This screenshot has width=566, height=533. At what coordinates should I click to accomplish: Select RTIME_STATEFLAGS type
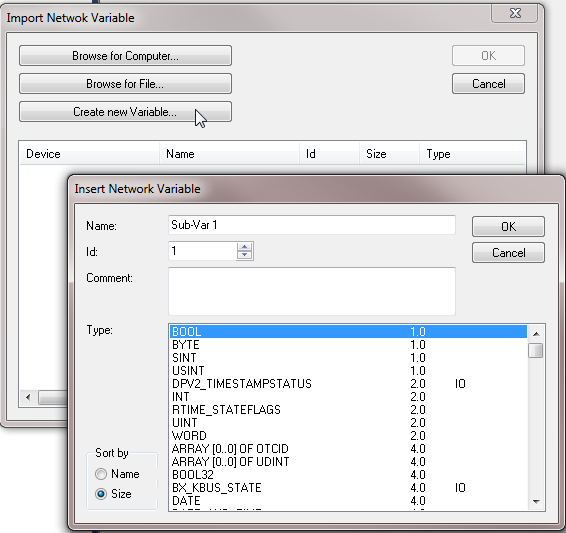(x=348, y=410)
